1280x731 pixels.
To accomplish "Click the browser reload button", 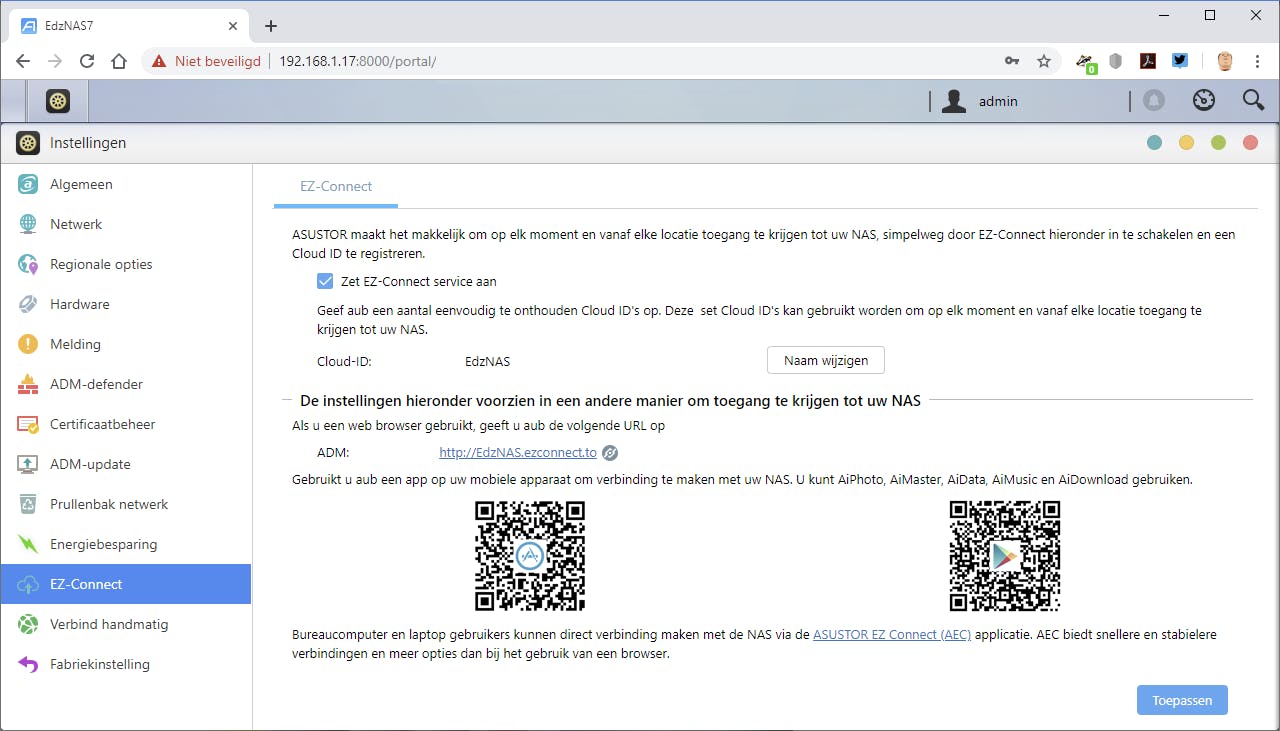I will (x=87, y=61).
